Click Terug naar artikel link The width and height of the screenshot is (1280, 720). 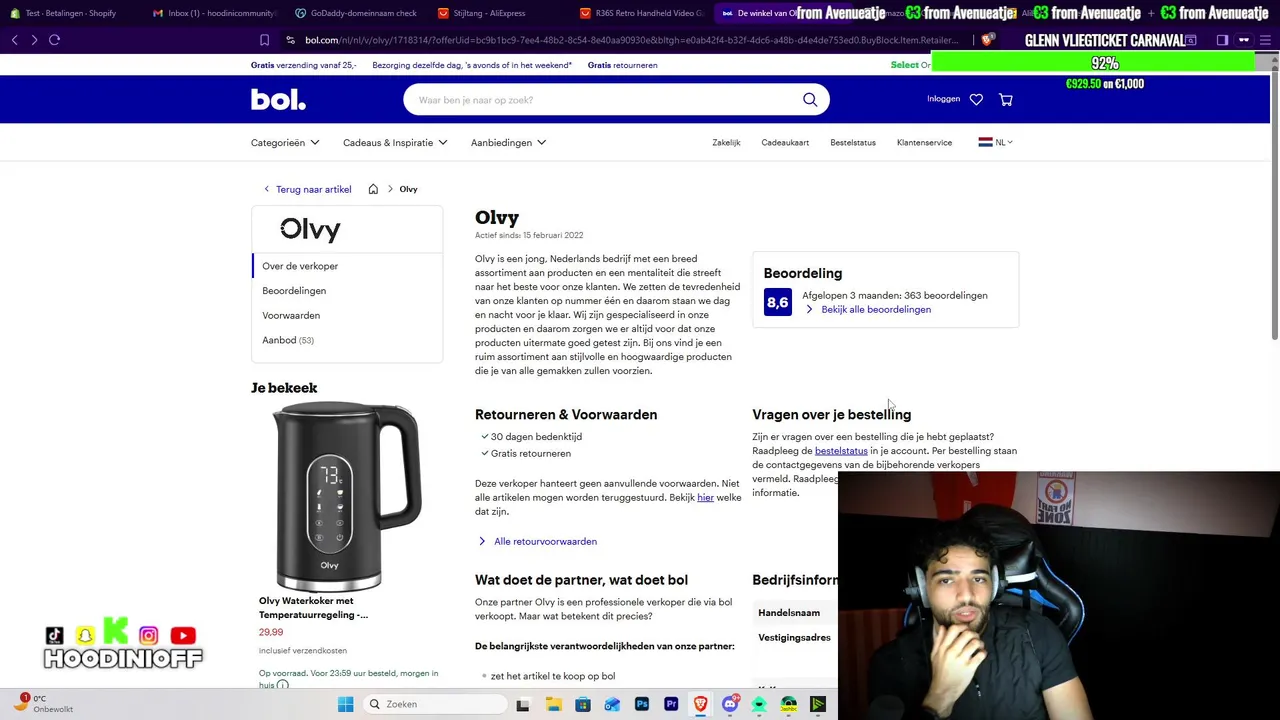pyautogui.click(x=307, y=189)
